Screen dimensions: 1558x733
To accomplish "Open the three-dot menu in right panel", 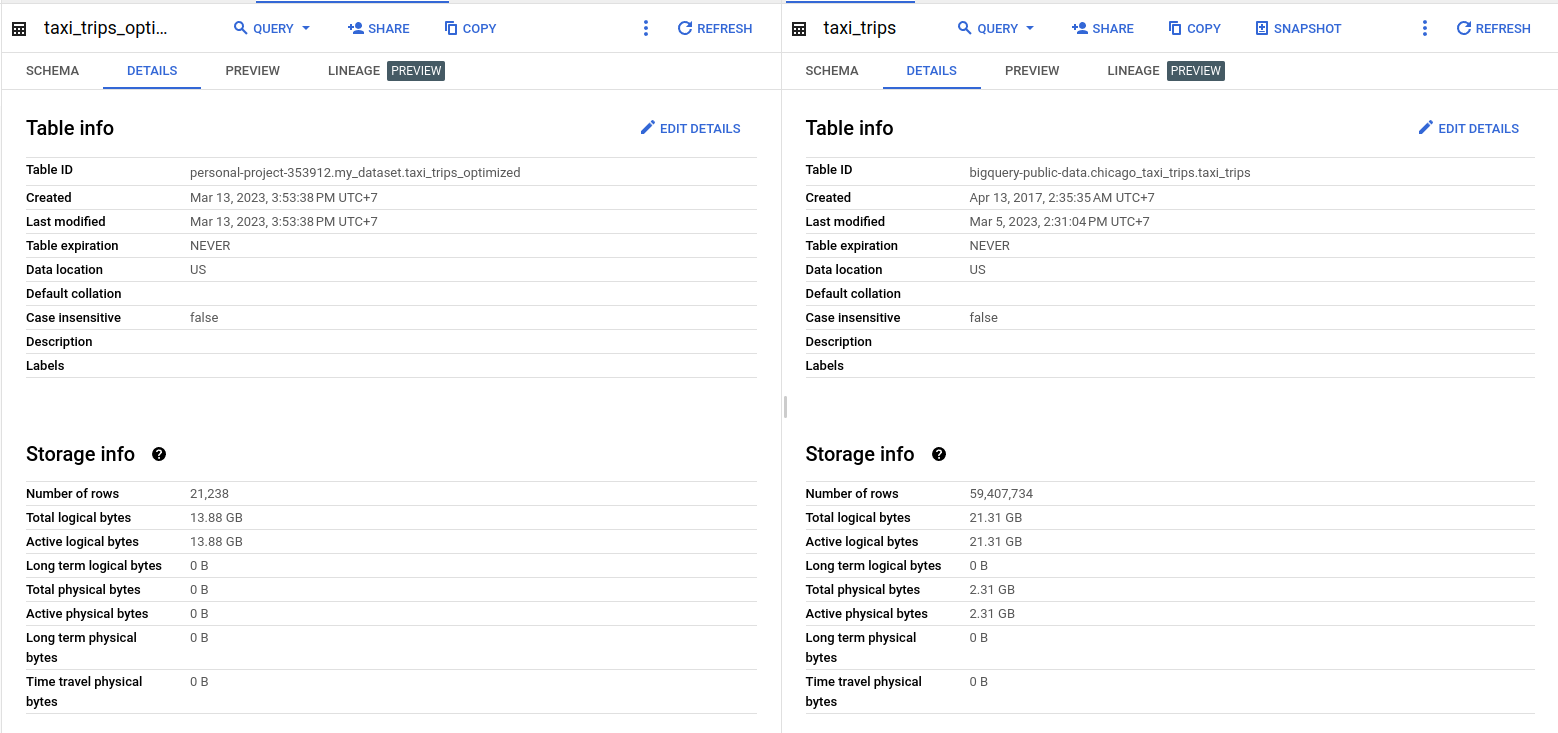I will point(1425,29).
